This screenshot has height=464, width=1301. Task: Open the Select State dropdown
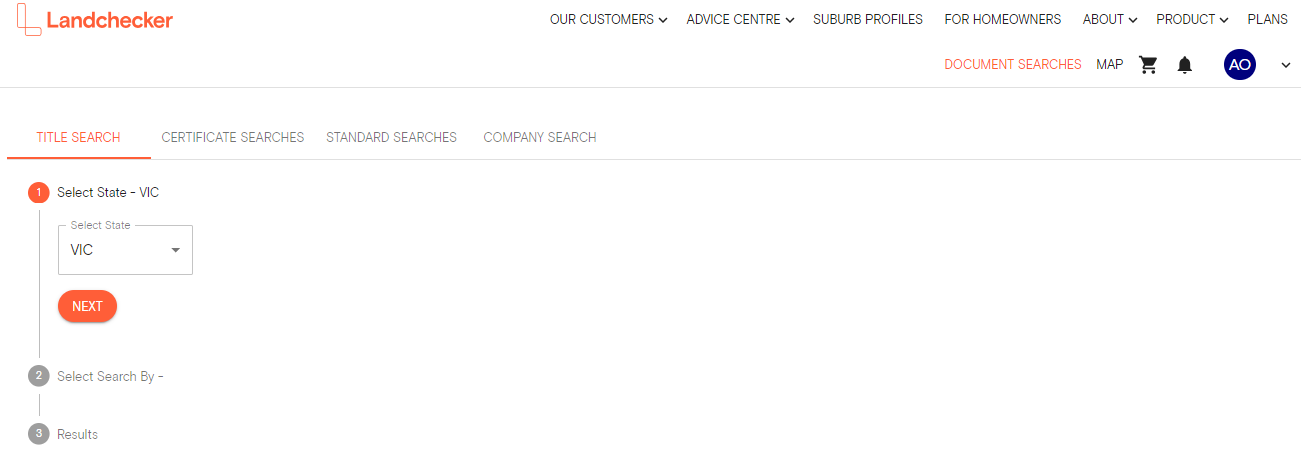tap(125, 250)
